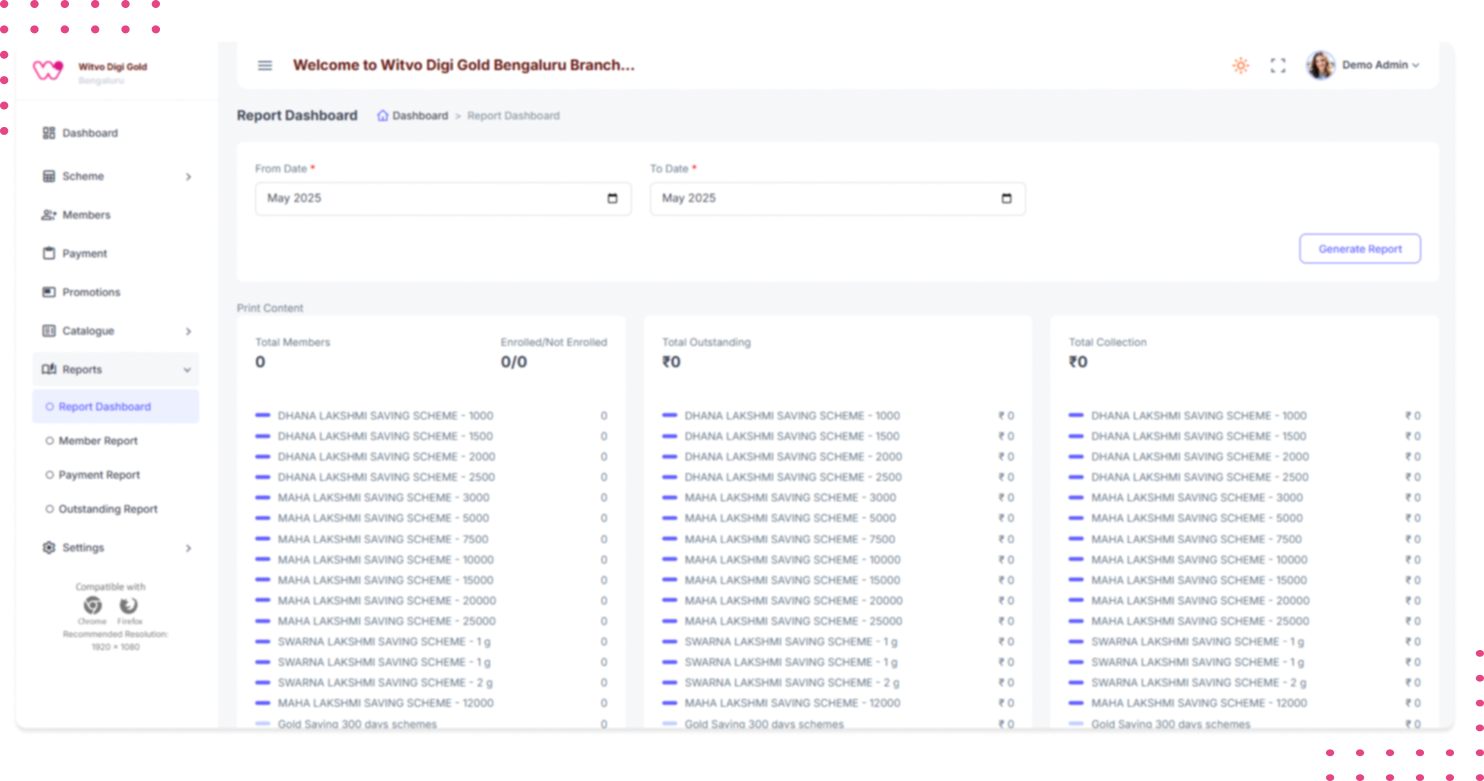The image size is (1484, 781).
Task: Open the Demo Admin dropdown
Action: point(1380,65)
